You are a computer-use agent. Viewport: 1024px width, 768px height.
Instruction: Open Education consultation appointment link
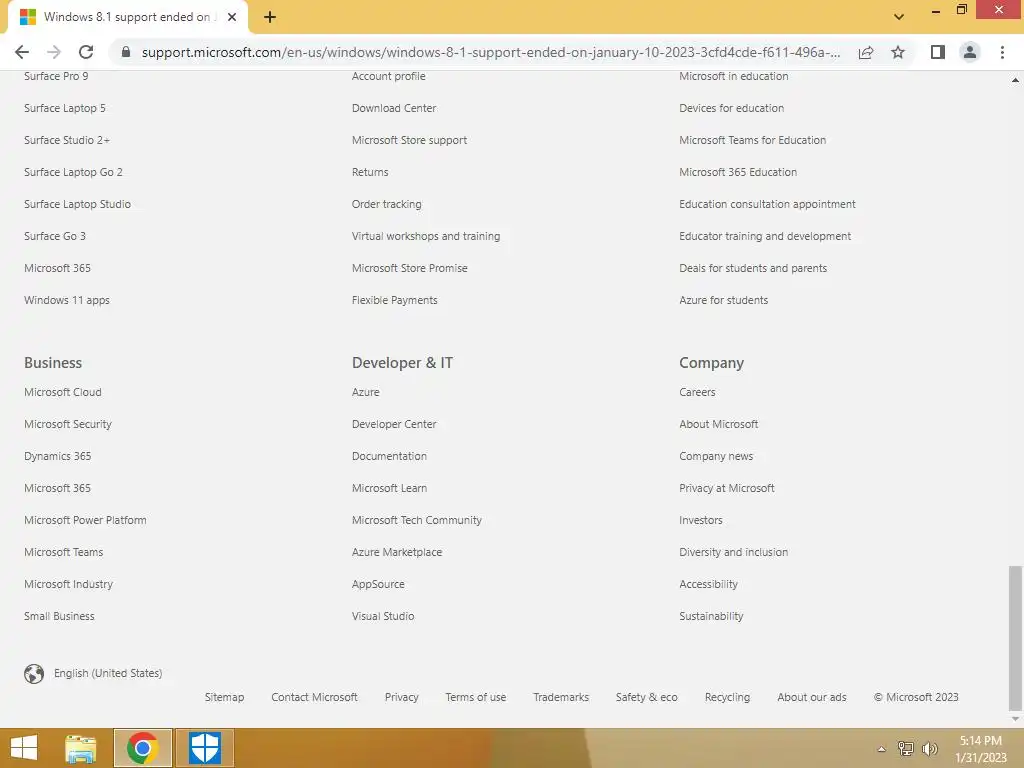tap(767, 204)
